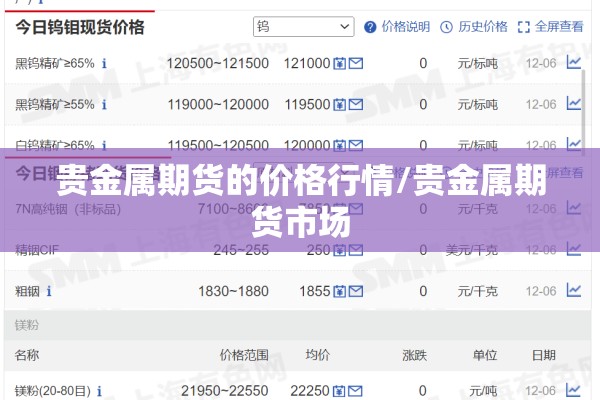Image resolution: width=600 pixels, height=400 pixels.
Task: Click the 日期 column header
Action: pyautogui.click(x=544, y=355)
